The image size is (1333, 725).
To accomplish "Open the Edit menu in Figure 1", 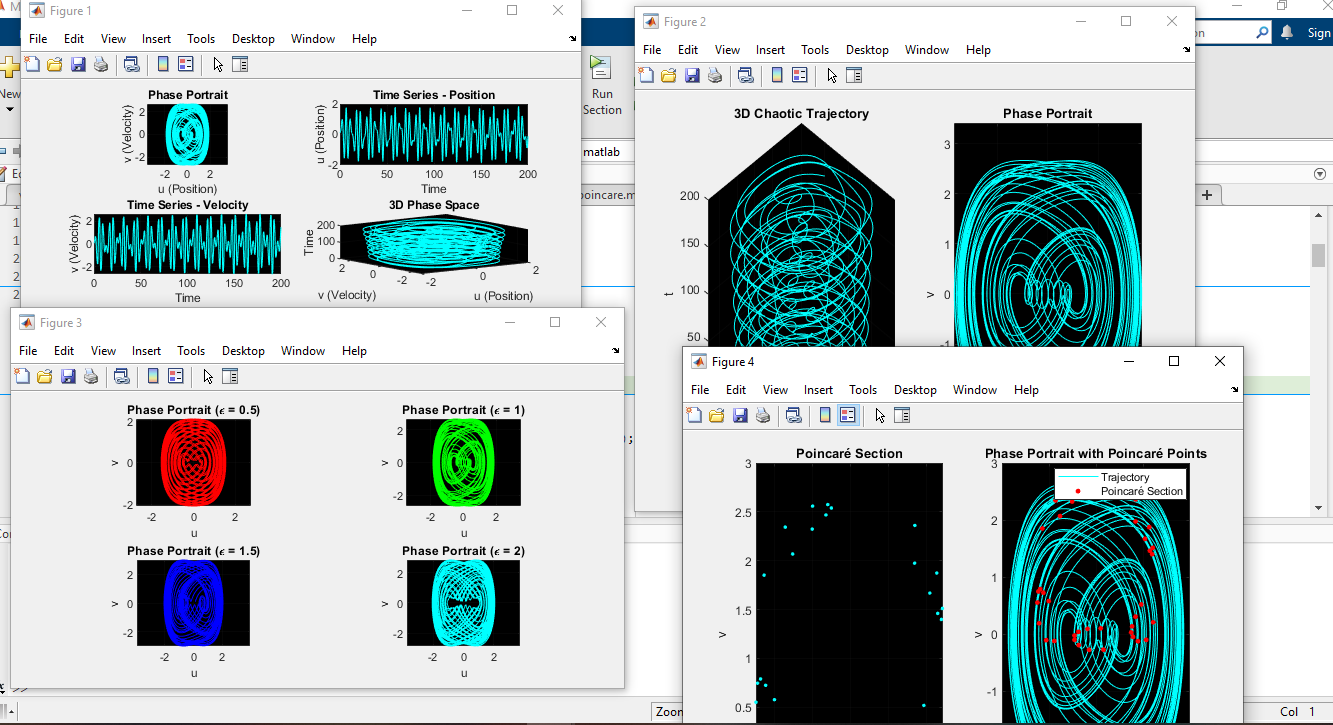I will click(x=74, y=39).
